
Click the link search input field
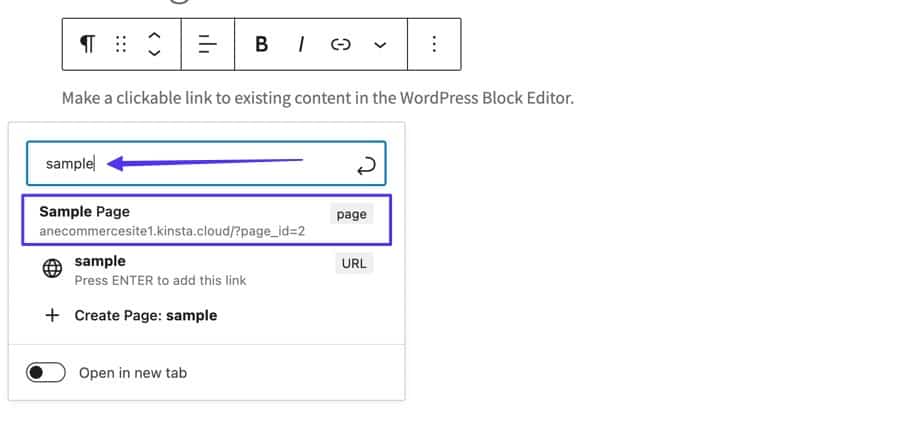[200, 163]
